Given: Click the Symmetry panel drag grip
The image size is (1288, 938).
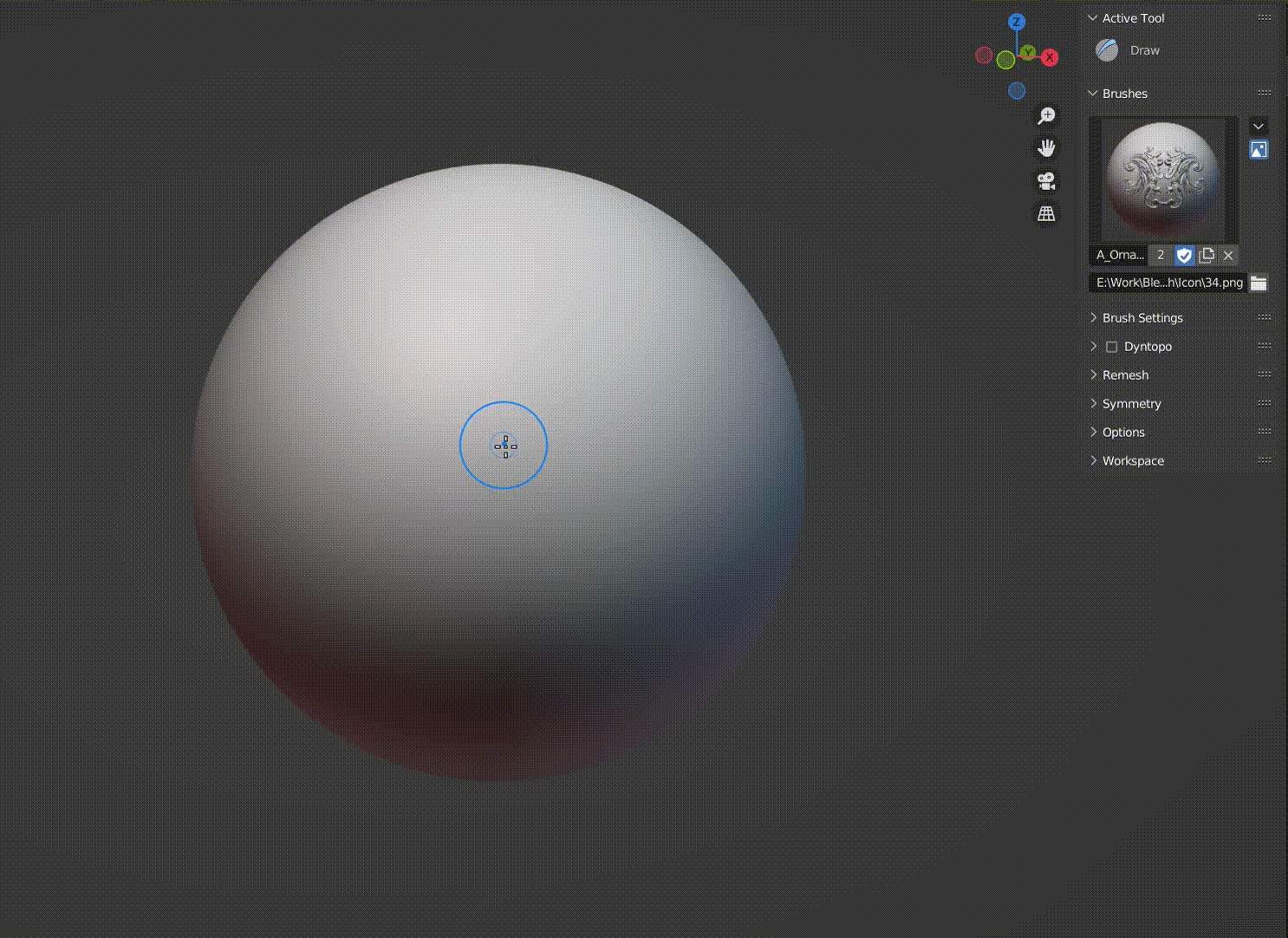Looking at the screenshot, I should tap(1265, 403).
